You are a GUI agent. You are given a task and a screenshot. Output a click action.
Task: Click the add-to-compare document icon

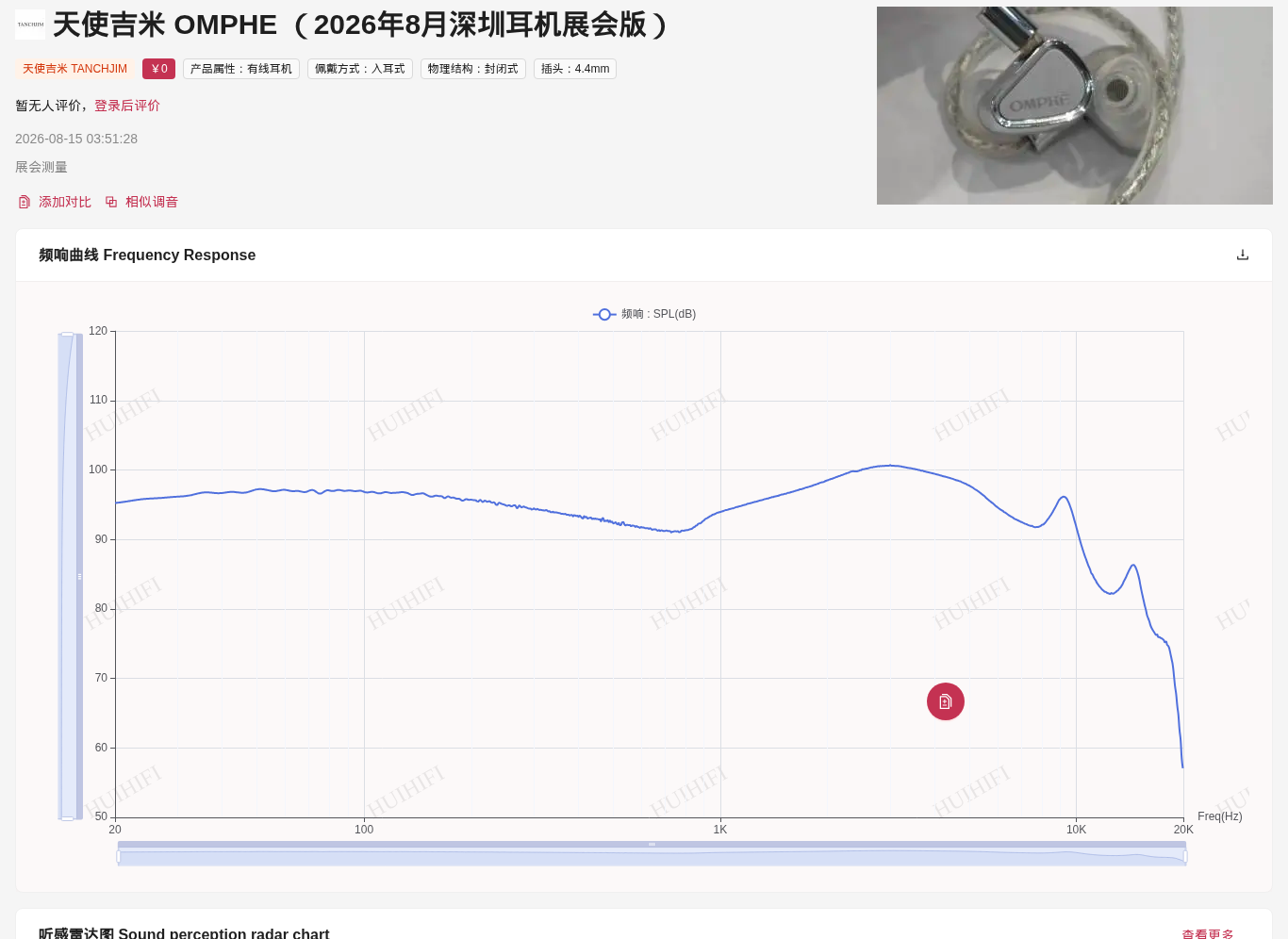pos(25,202)
